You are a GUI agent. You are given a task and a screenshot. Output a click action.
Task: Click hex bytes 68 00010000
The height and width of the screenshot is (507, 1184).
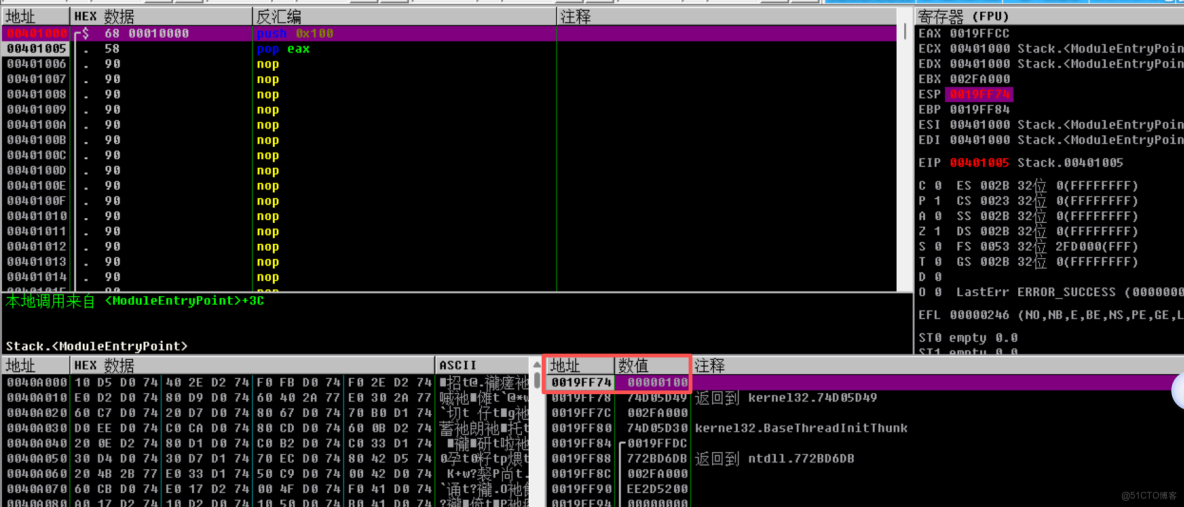pyautogui.click(x=146, y=33)
